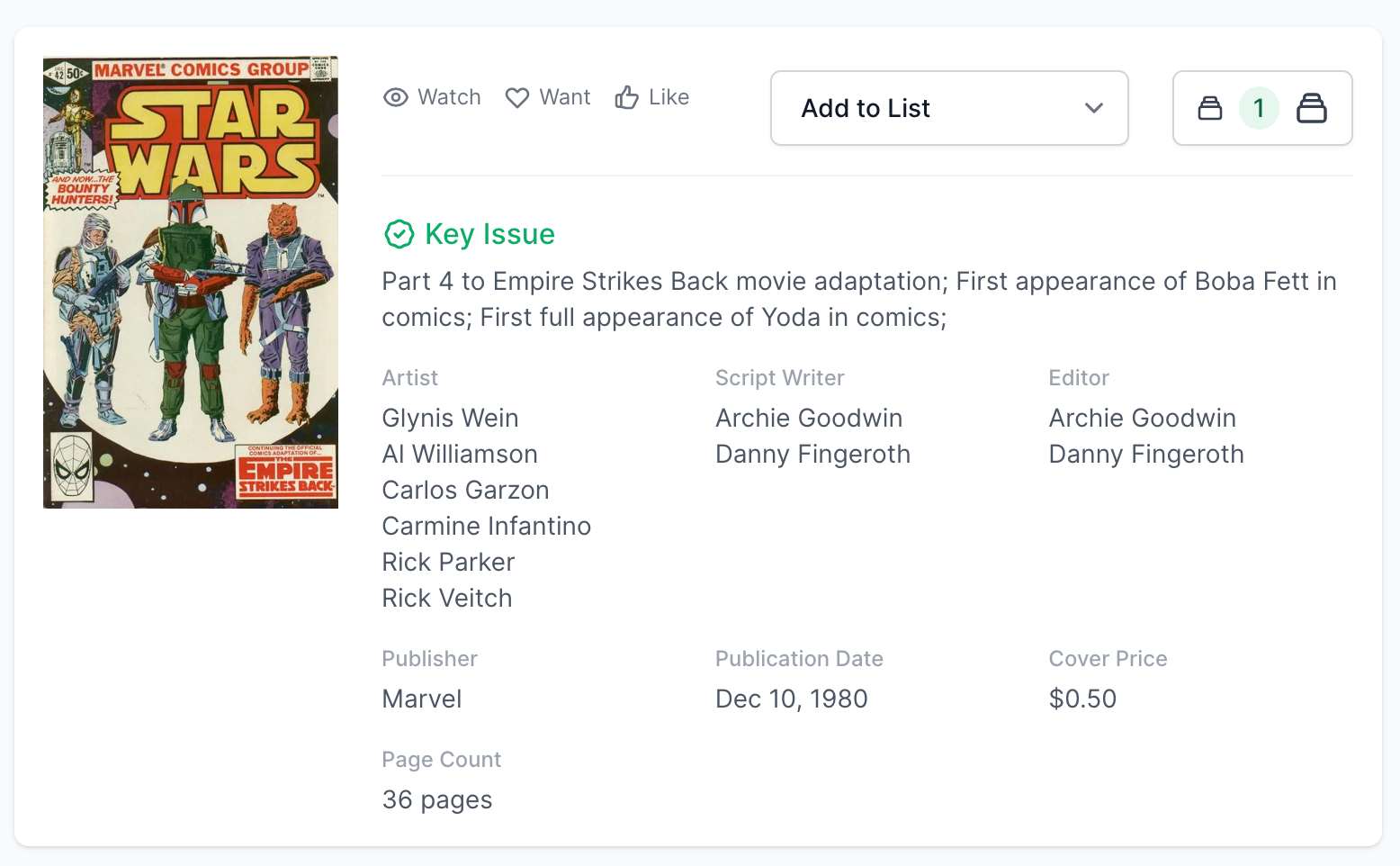Click the Key Issue heading text
Screen dimensions: 1400x866
pos(489,234)
